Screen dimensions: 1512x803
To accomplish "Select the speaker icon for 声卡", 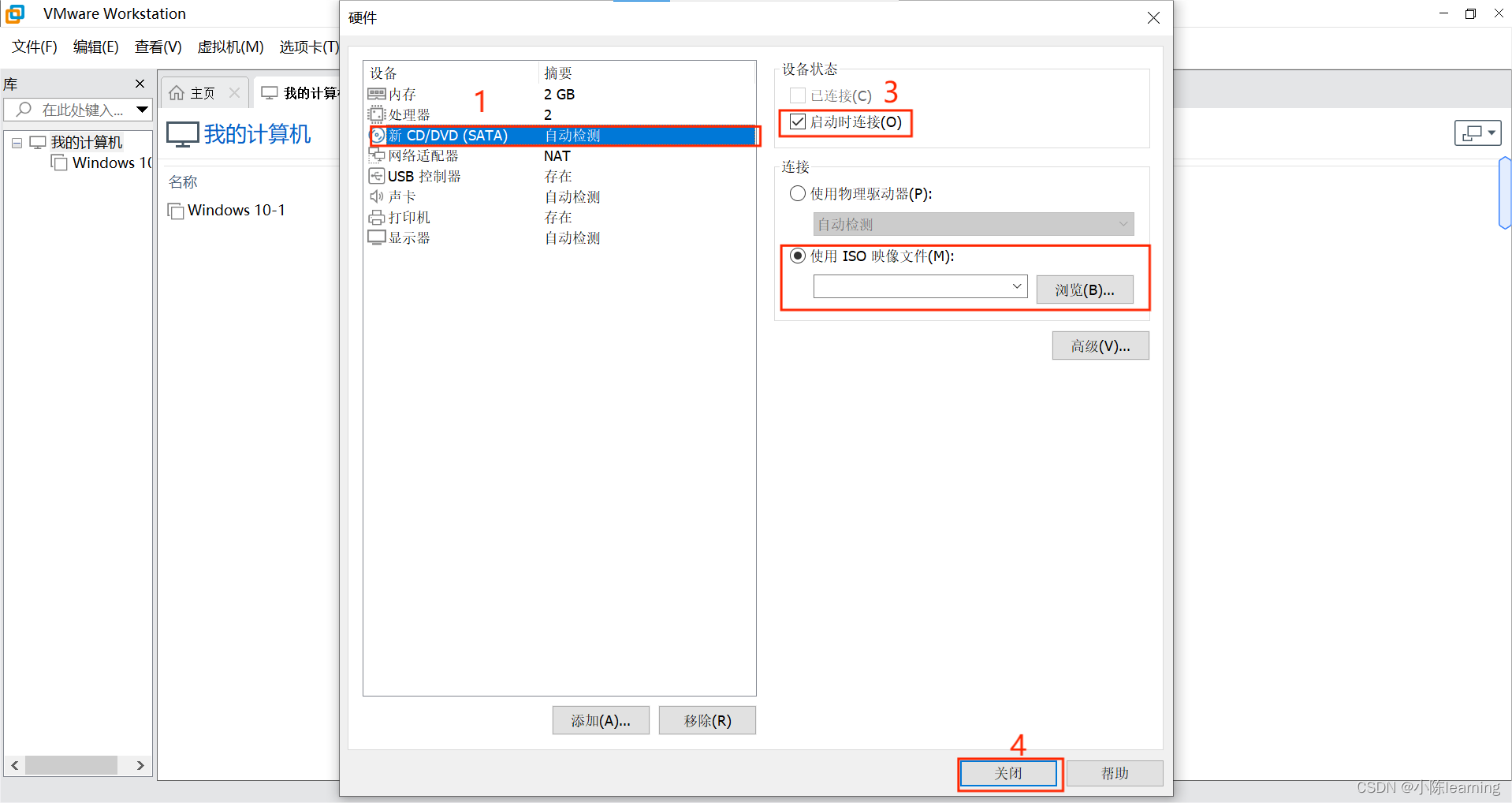I will pyautogui.click(x=377, y=196).
